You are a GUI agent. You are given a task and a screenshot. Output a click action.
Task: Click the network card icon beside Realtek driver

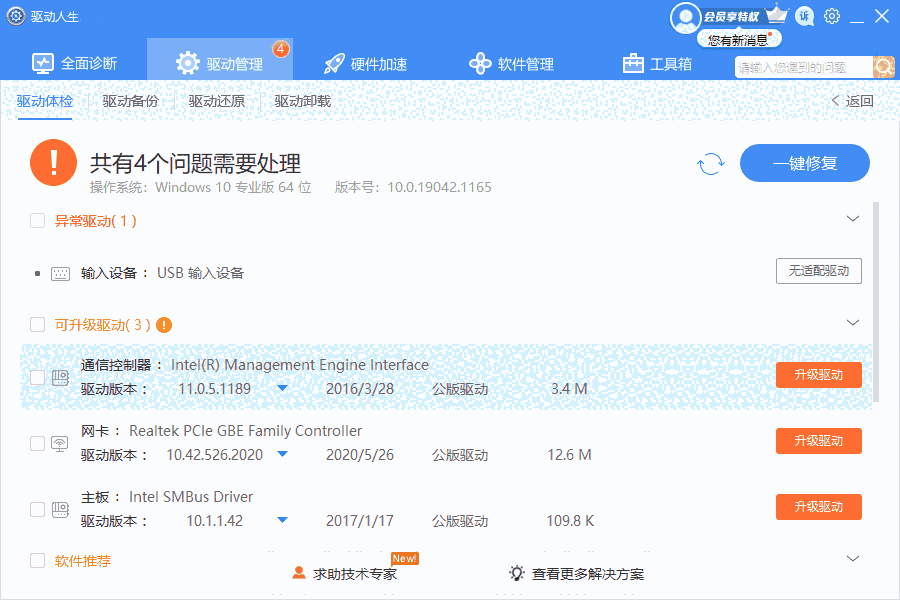(x=55, y=440)
